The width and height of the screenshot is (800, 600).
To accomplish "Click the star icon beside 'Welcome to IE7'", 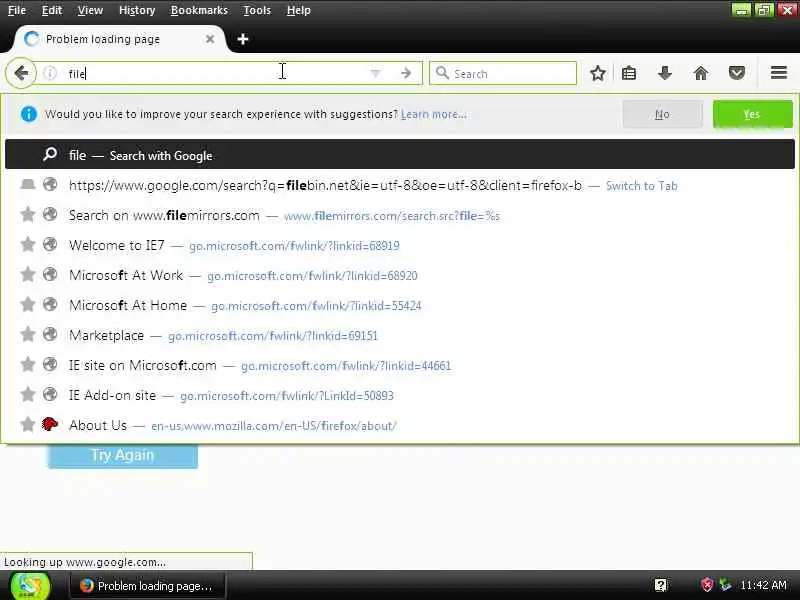I will (x=28, y=245).
